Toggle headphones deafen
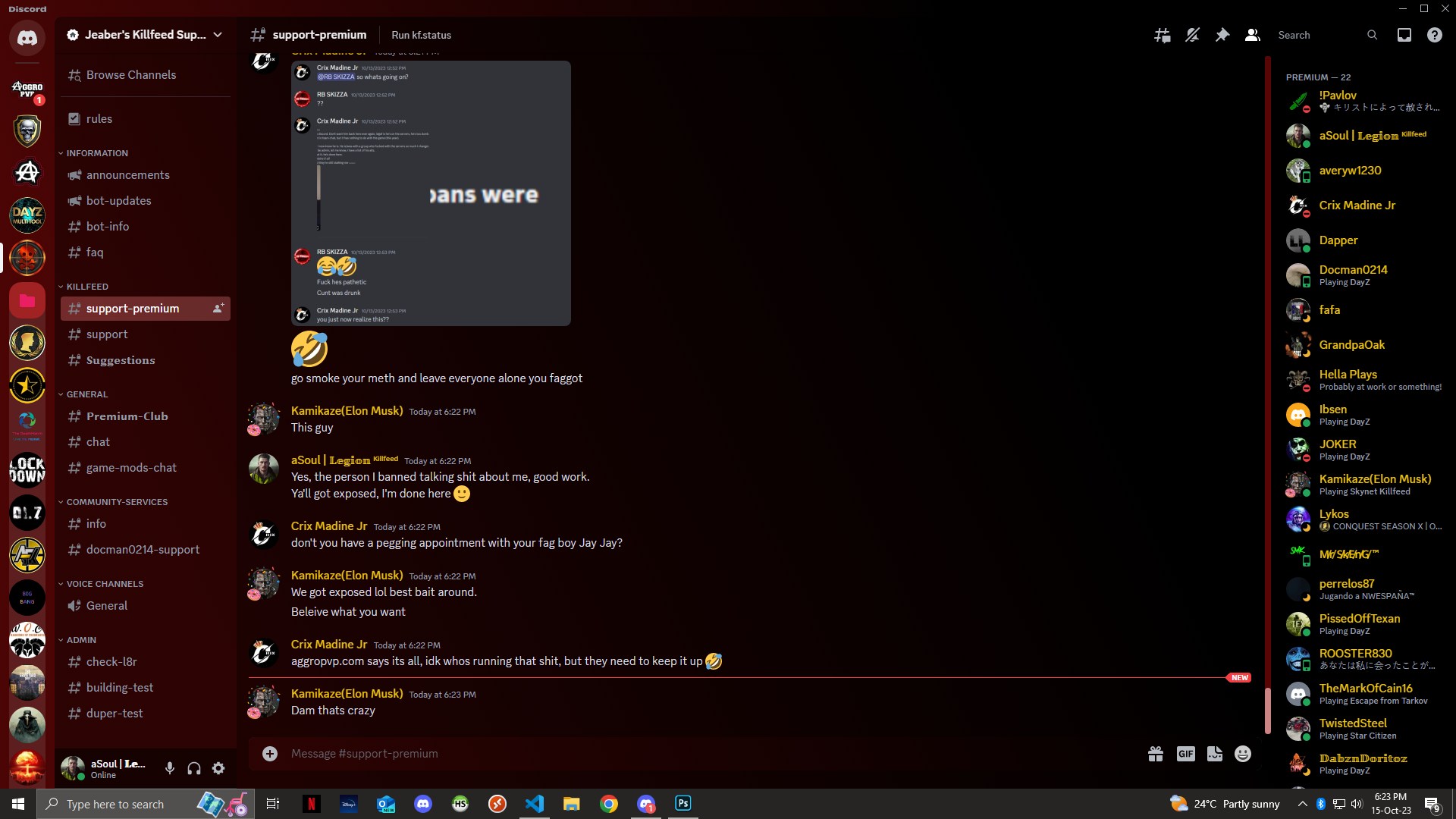The height and width of the screenshot is (819, 1456). pyautogui.click(x=194, y=769)
